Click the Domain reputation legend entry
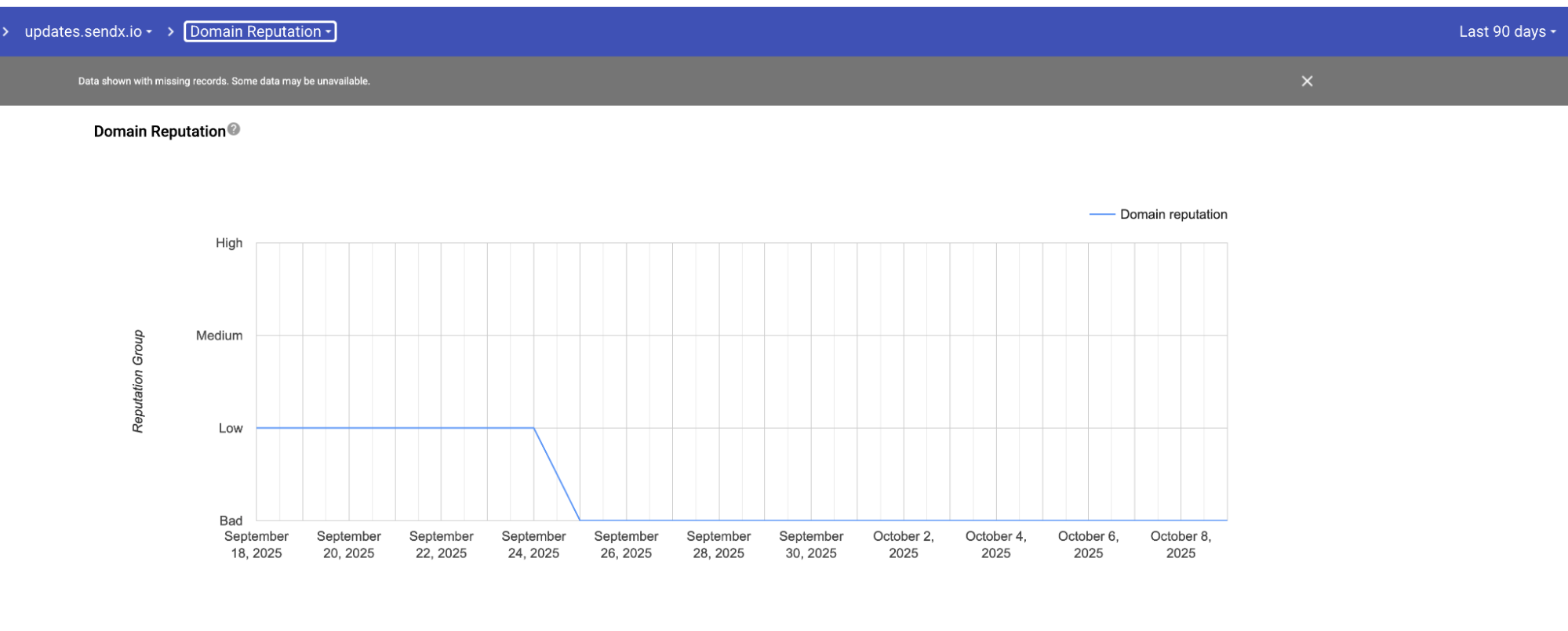Viewport: 1568px width, 631px height. pyautogui.click(x=1159, y=214)
